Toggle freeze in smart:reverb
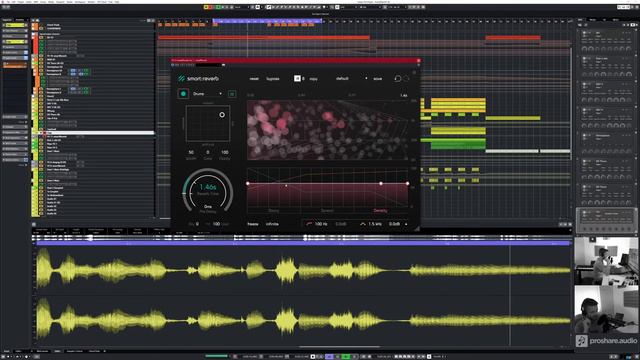Screen dimensions: 640x360 pyautogui.click(x=253, y=224)
